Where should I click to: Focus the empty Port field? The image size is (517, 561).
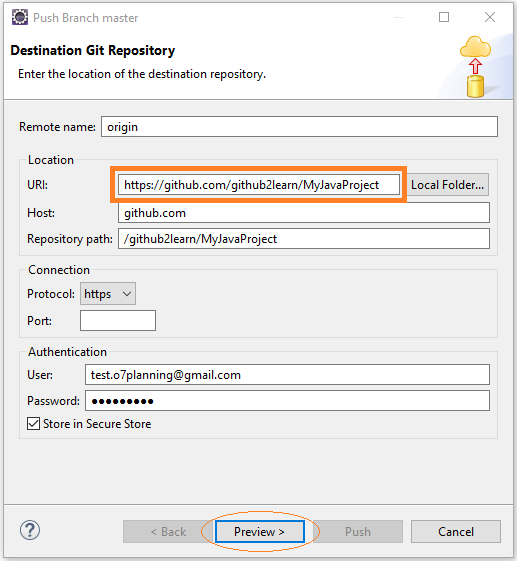coord(118,321)
